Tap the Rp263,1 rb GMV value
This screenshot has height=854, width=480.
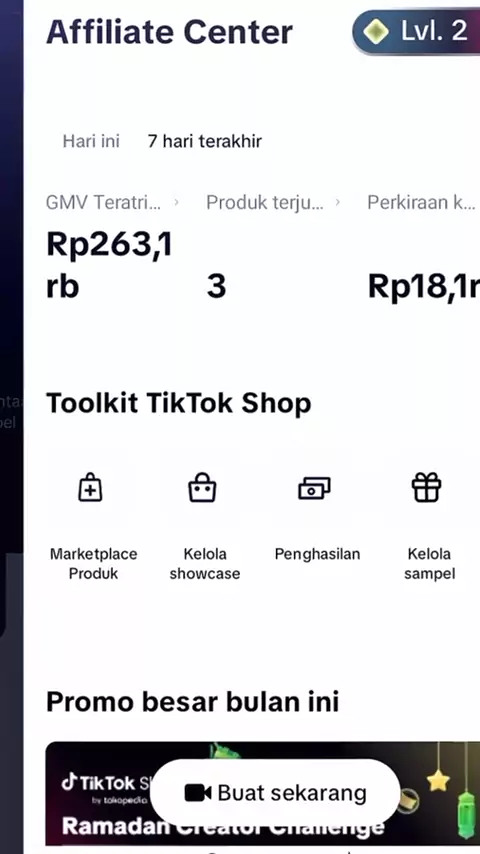109,265
